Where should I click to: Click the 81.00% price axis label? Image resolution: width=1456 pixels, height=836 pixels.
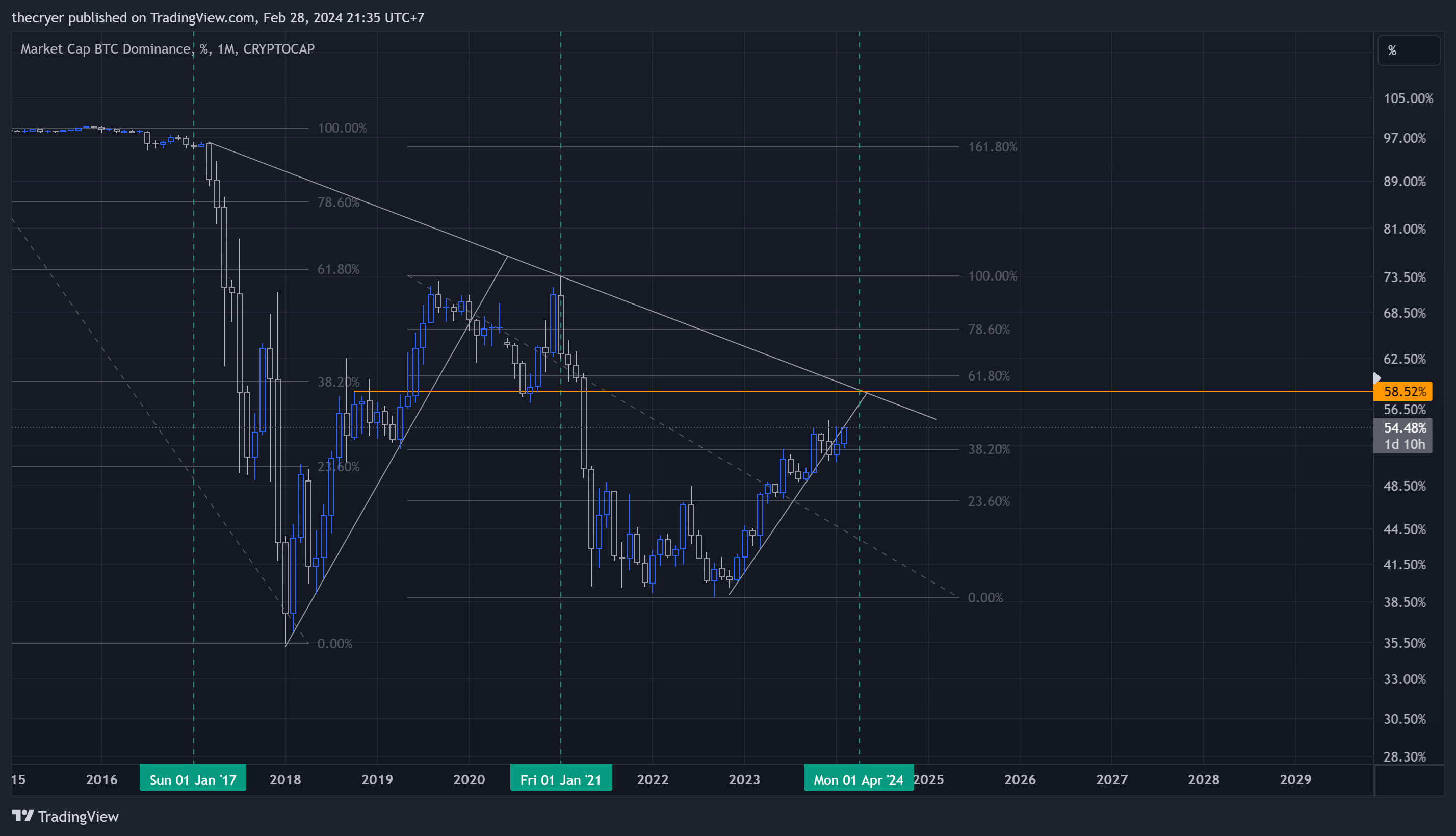pyautogui.click(x=1405, y=229)
